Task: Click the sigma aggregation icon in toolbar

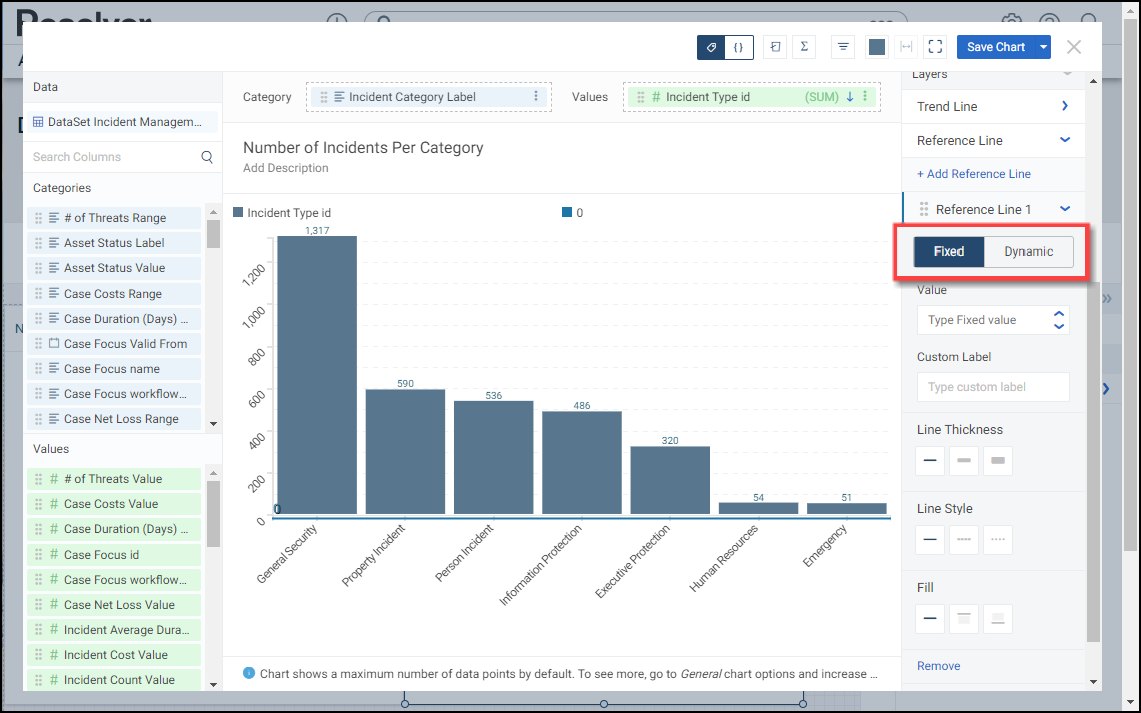Action: click(x=804, y=47)
